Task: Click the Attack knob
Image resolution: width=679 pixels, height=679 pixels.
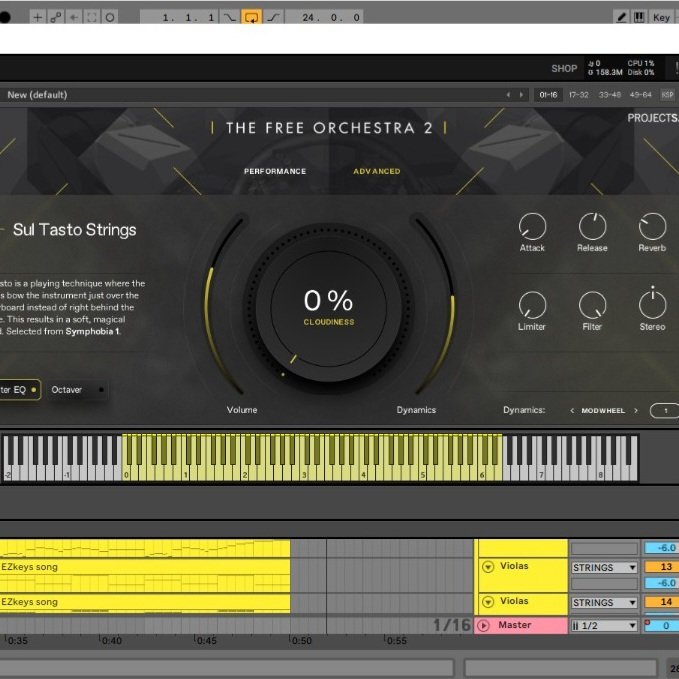Action: (532, 226)
